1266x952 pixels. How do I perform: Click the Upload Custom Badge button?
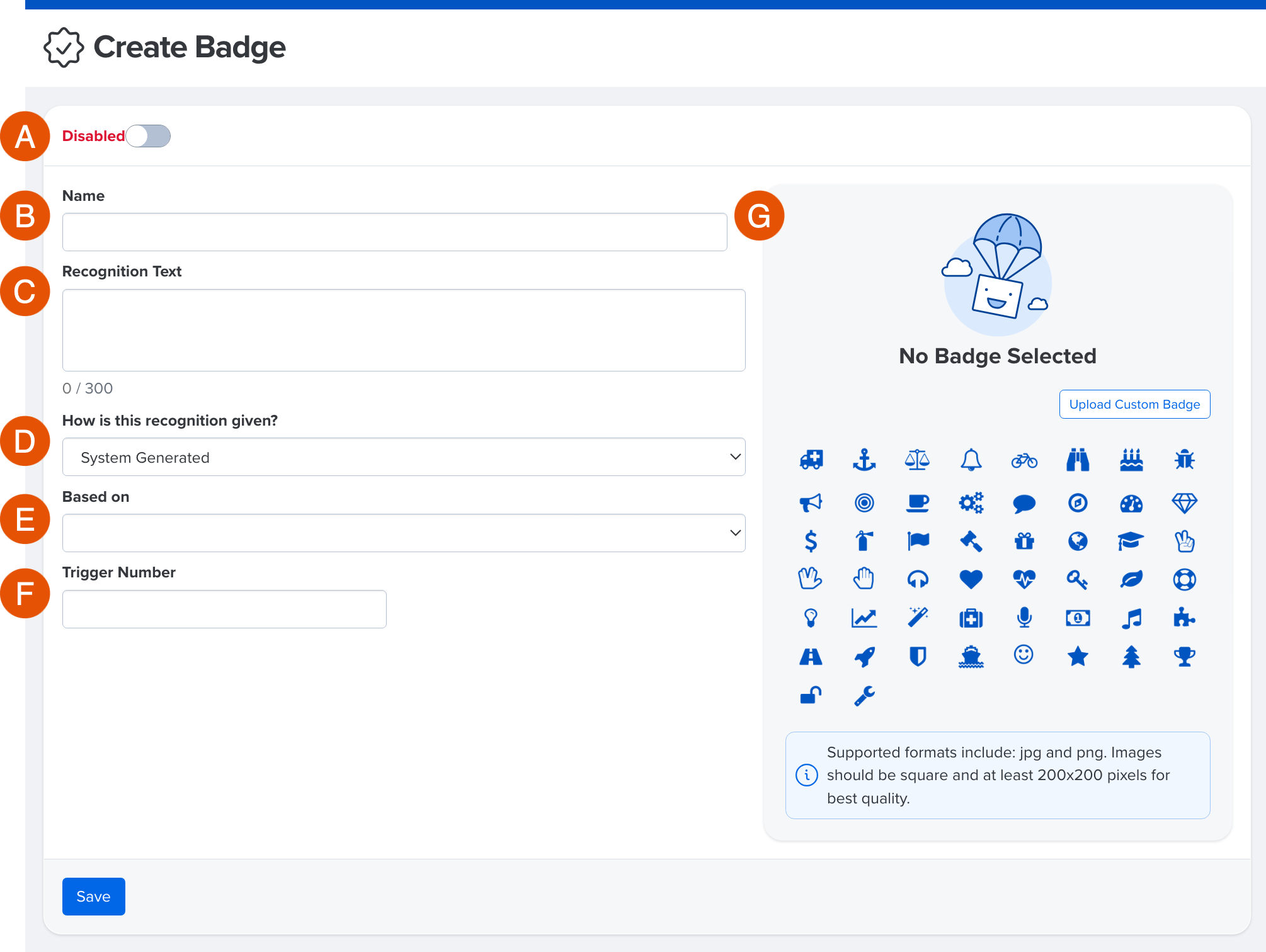point(1134,404)
